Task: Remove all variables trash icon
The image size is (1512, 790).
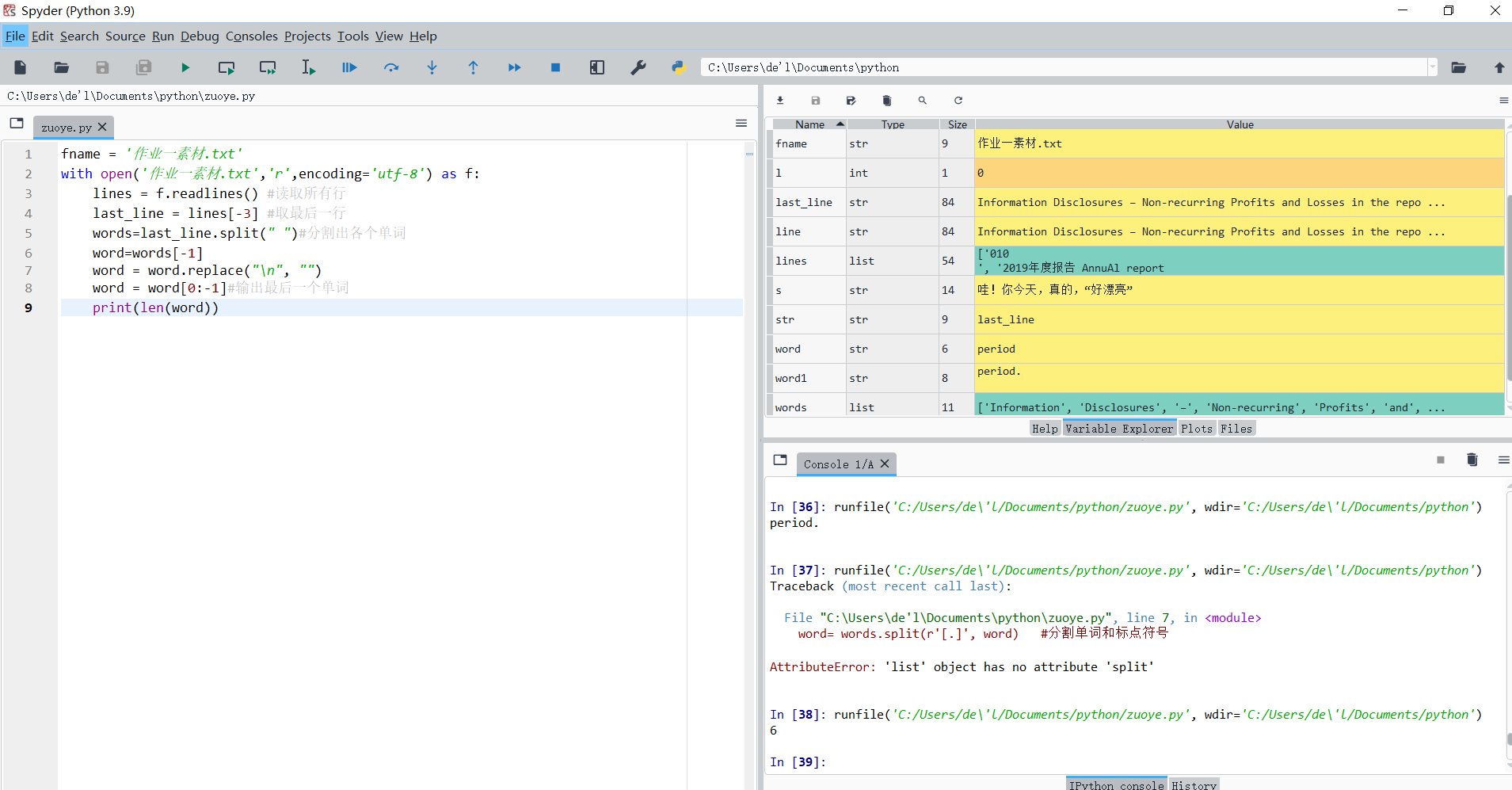Action: 887,101
